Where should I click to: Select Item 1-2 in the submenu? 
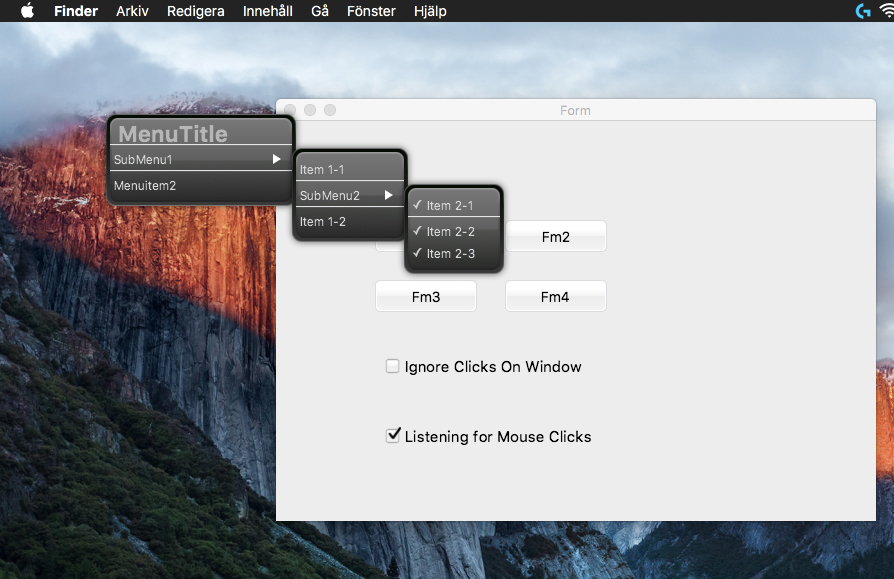[x=350, y=222]
